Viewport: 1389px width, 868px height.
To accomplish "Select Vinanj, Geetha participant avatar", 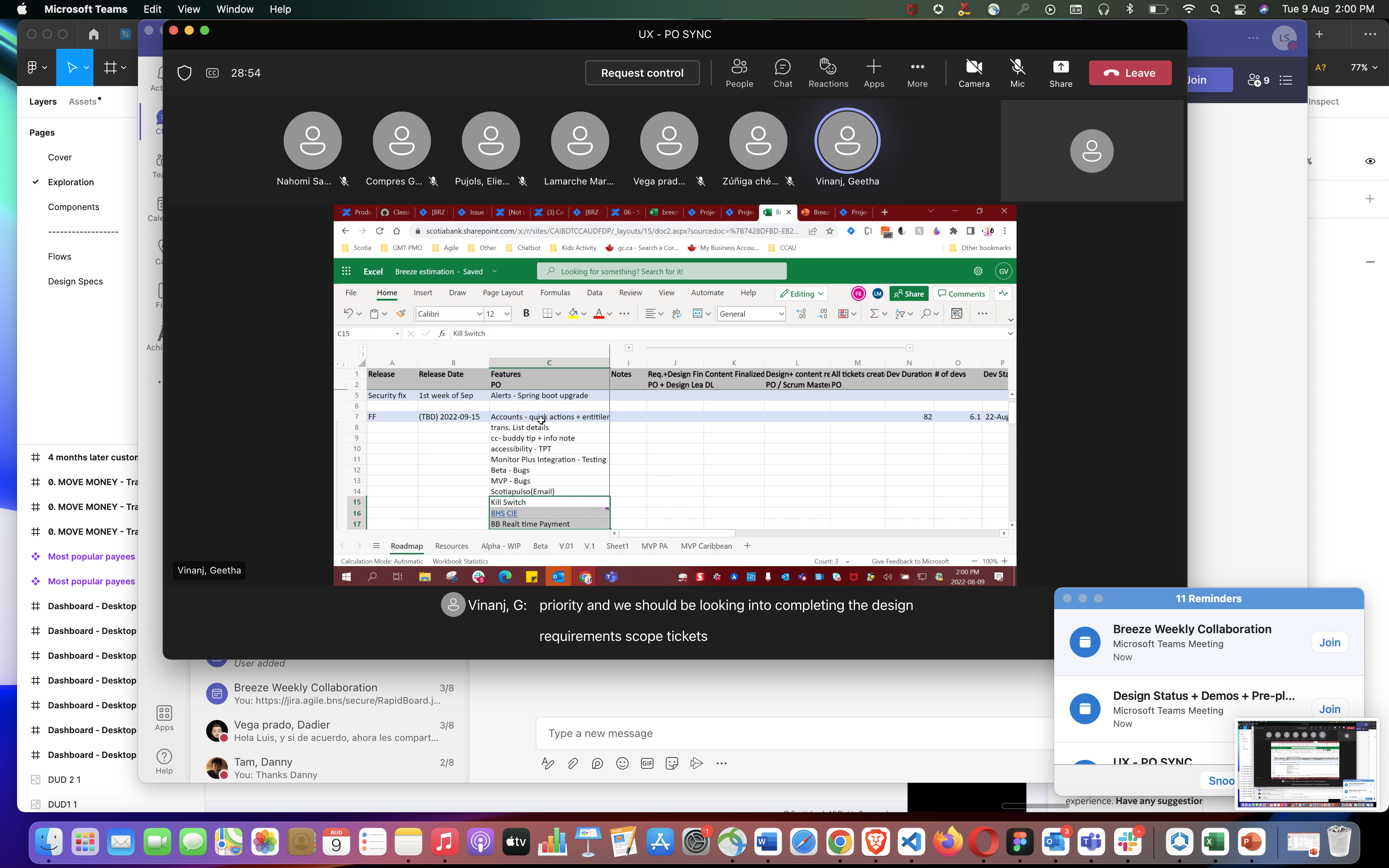I will click(847, 141).
